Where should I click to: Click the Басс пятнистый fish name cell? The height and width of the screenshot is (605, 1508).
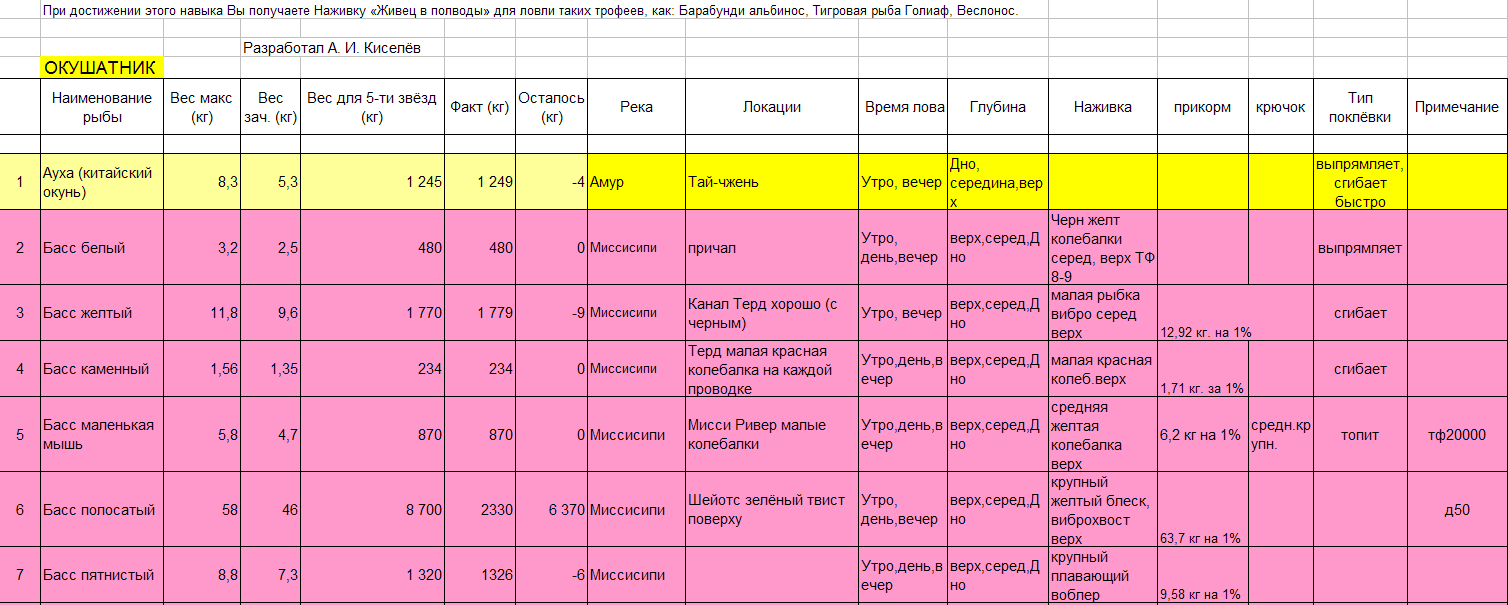(101, 575)
